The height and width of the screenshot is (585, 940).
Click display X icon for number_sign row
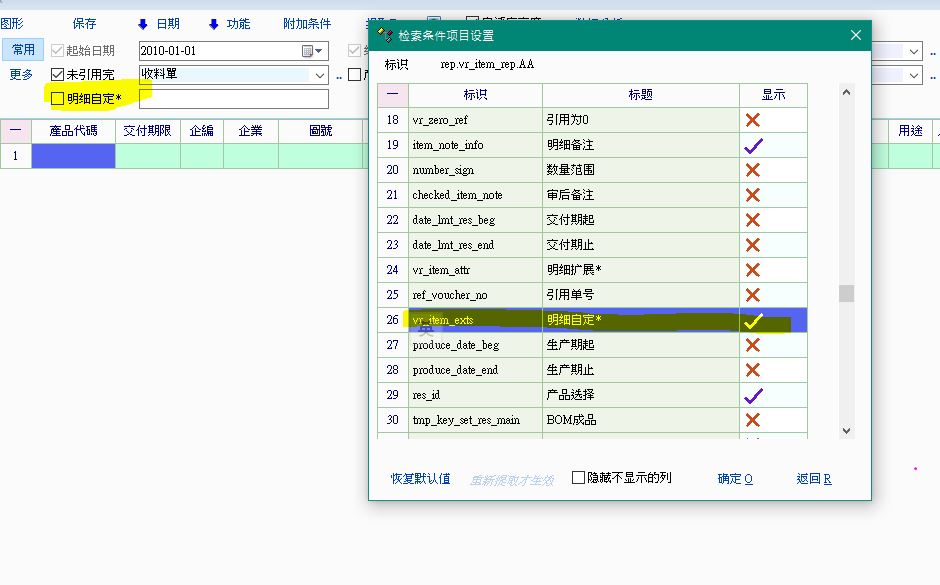[x=753, y=170]
